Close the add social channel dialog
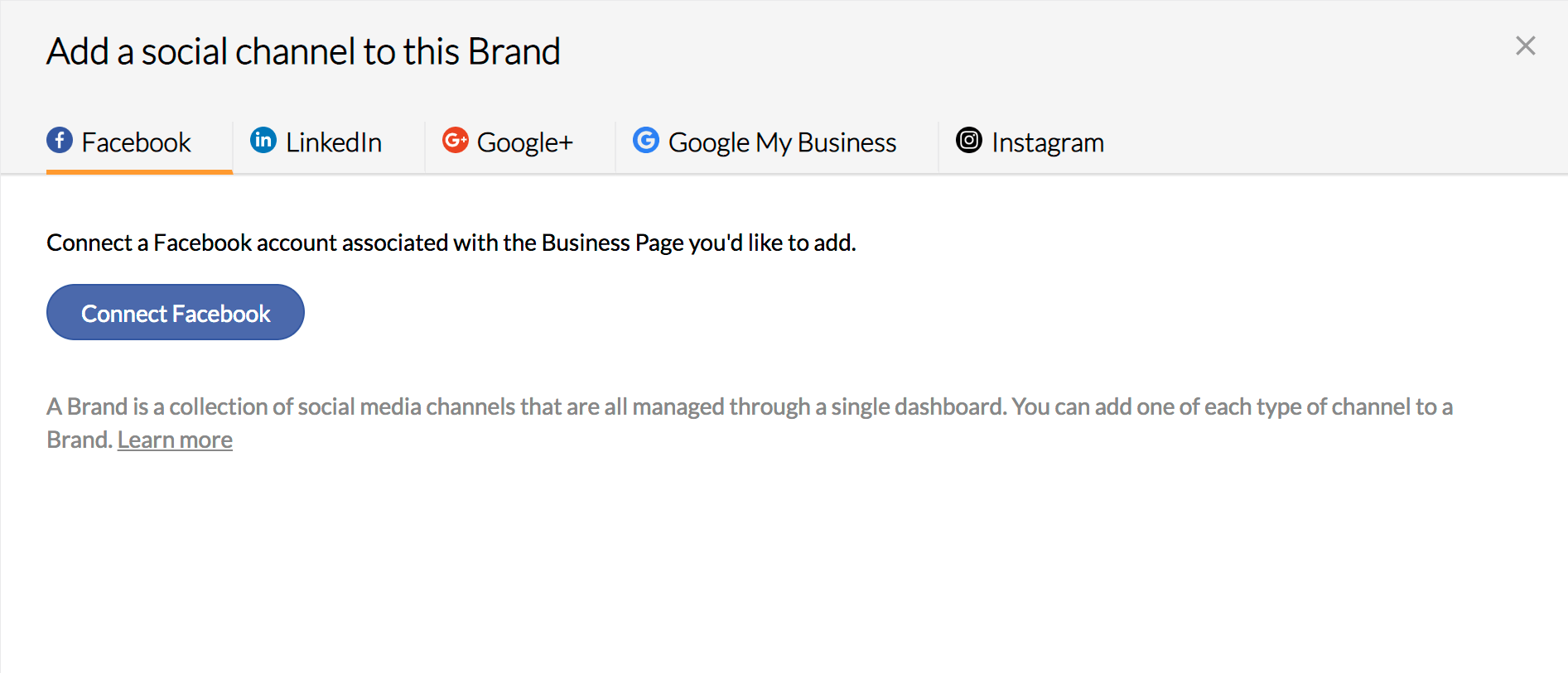 [1525, 46]
